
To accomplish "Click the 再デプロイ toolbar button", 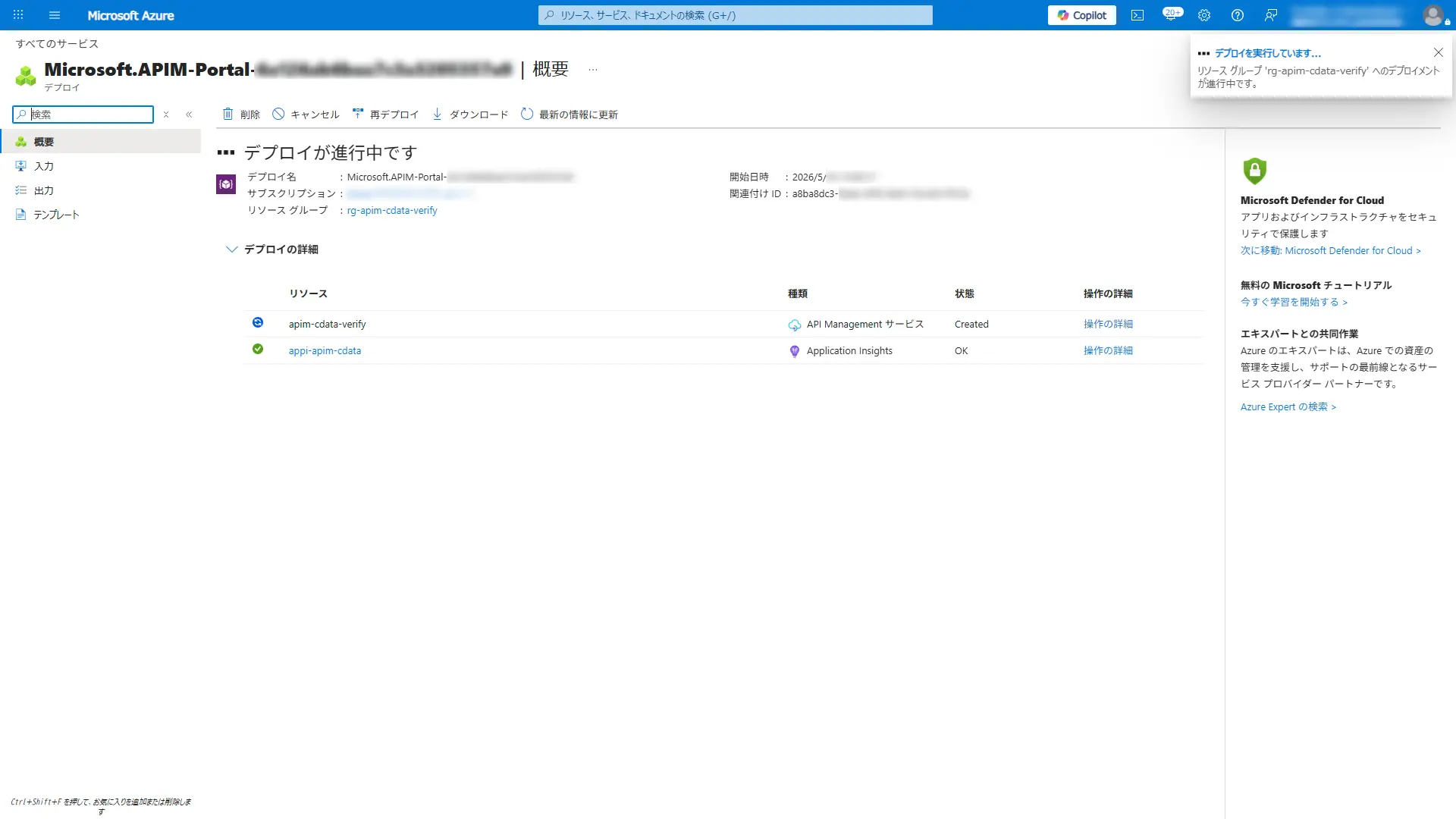I will (x=385, y=115).
